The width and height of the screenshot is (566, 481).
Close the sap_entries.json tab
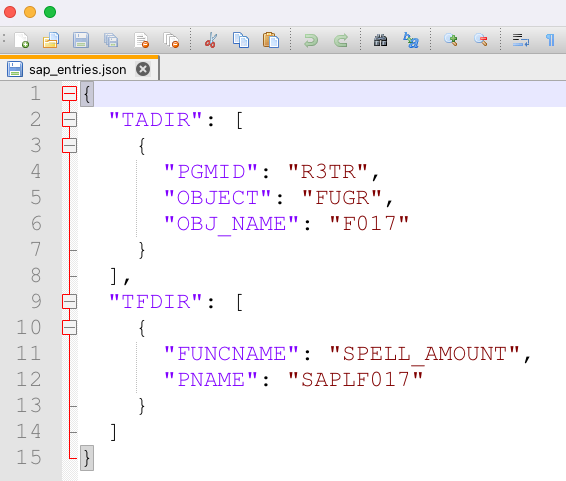coord(143,69)
